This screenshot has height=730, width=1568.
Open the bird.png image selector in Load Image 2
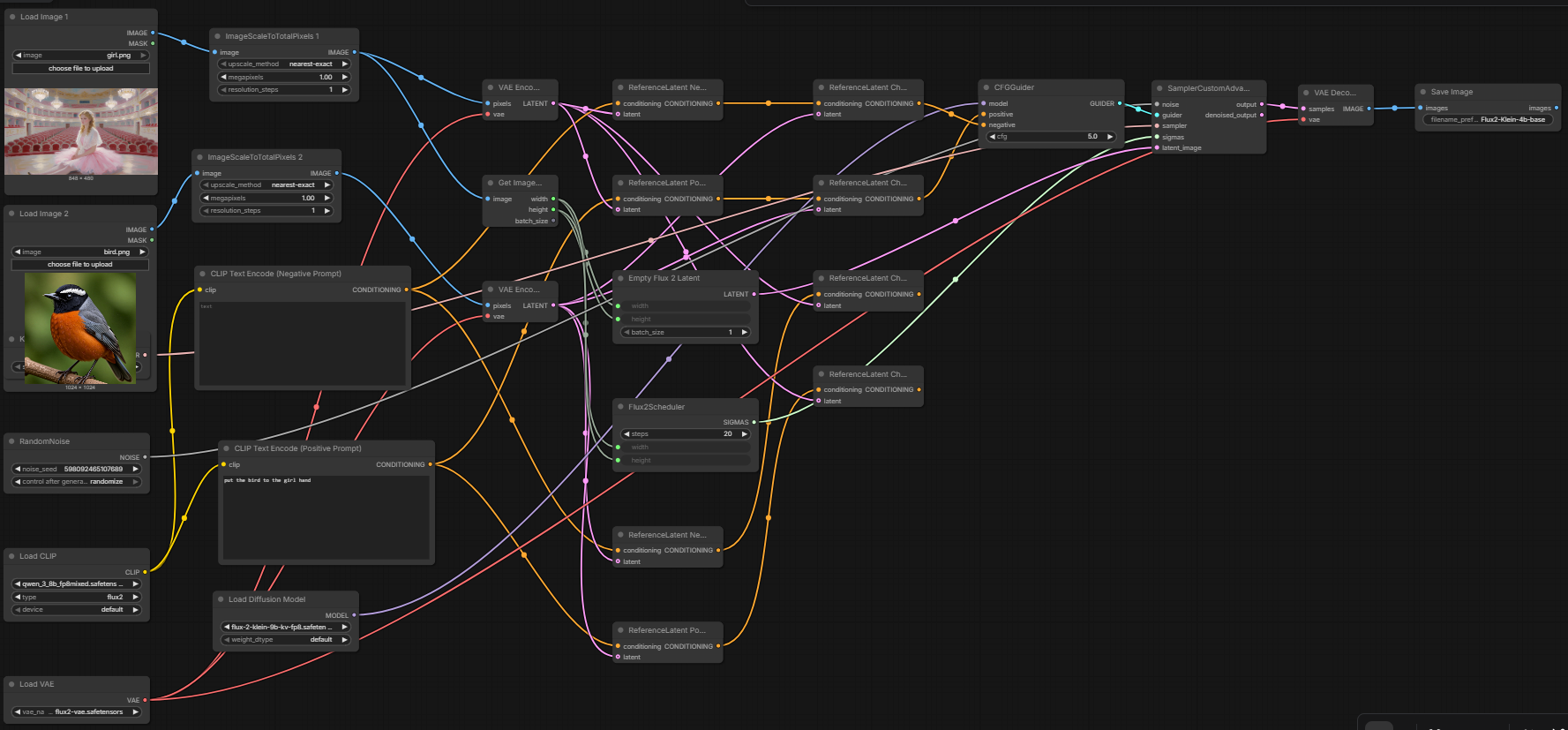click(x=79, y=252)
